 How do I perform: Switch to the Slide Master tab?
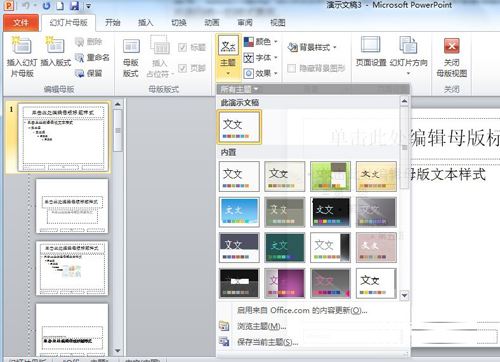(68, 23)
